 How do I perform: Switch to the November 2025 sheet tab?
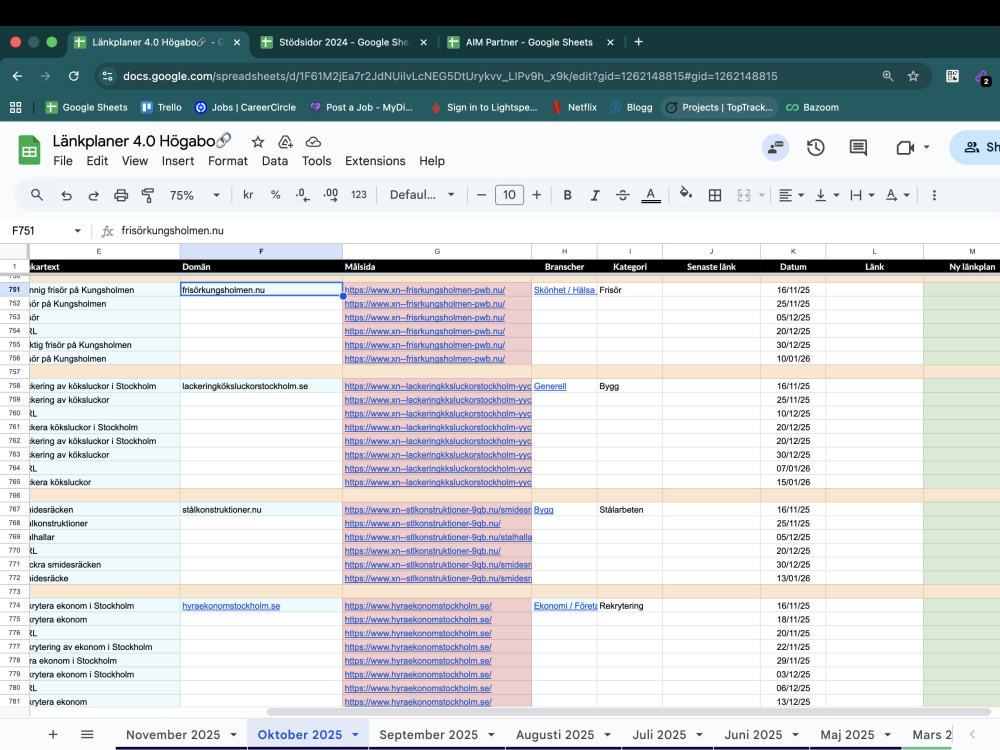(173, 735)
